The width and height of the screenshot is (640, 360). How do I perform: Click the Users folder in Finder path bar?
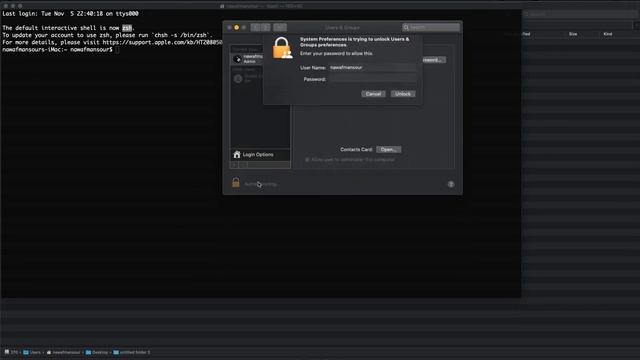coord(32,352)
